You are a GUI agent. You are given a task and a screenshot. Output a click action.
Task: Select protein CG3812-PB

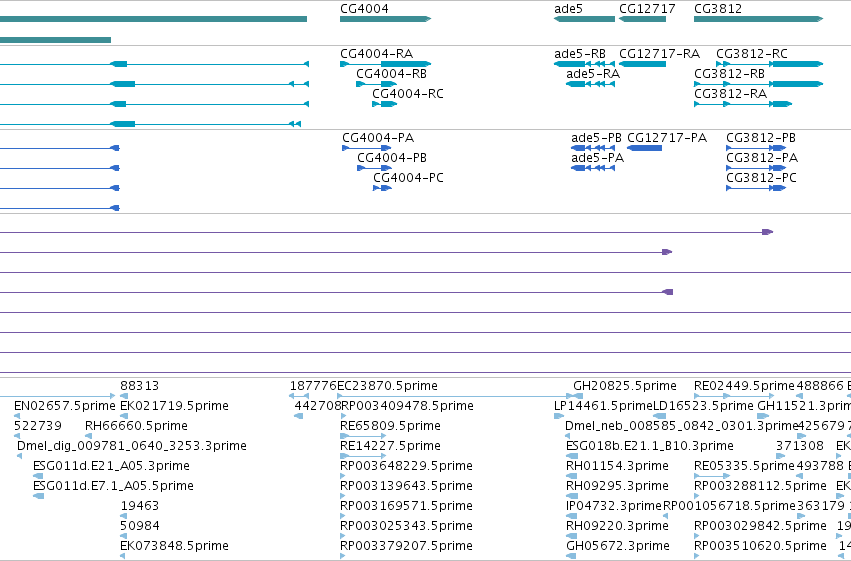[x=756, y=148]
